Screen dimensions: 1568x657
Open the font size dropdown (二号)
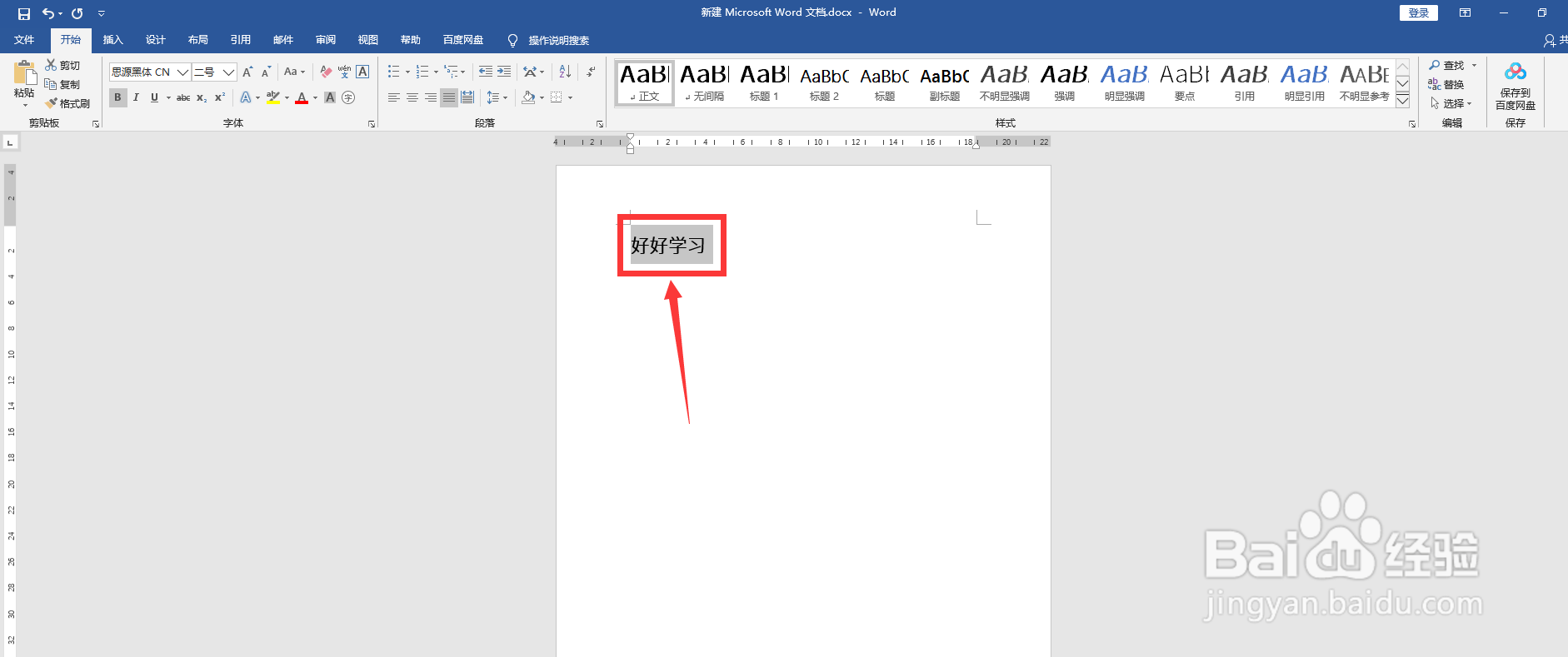[x=228, y=72]
